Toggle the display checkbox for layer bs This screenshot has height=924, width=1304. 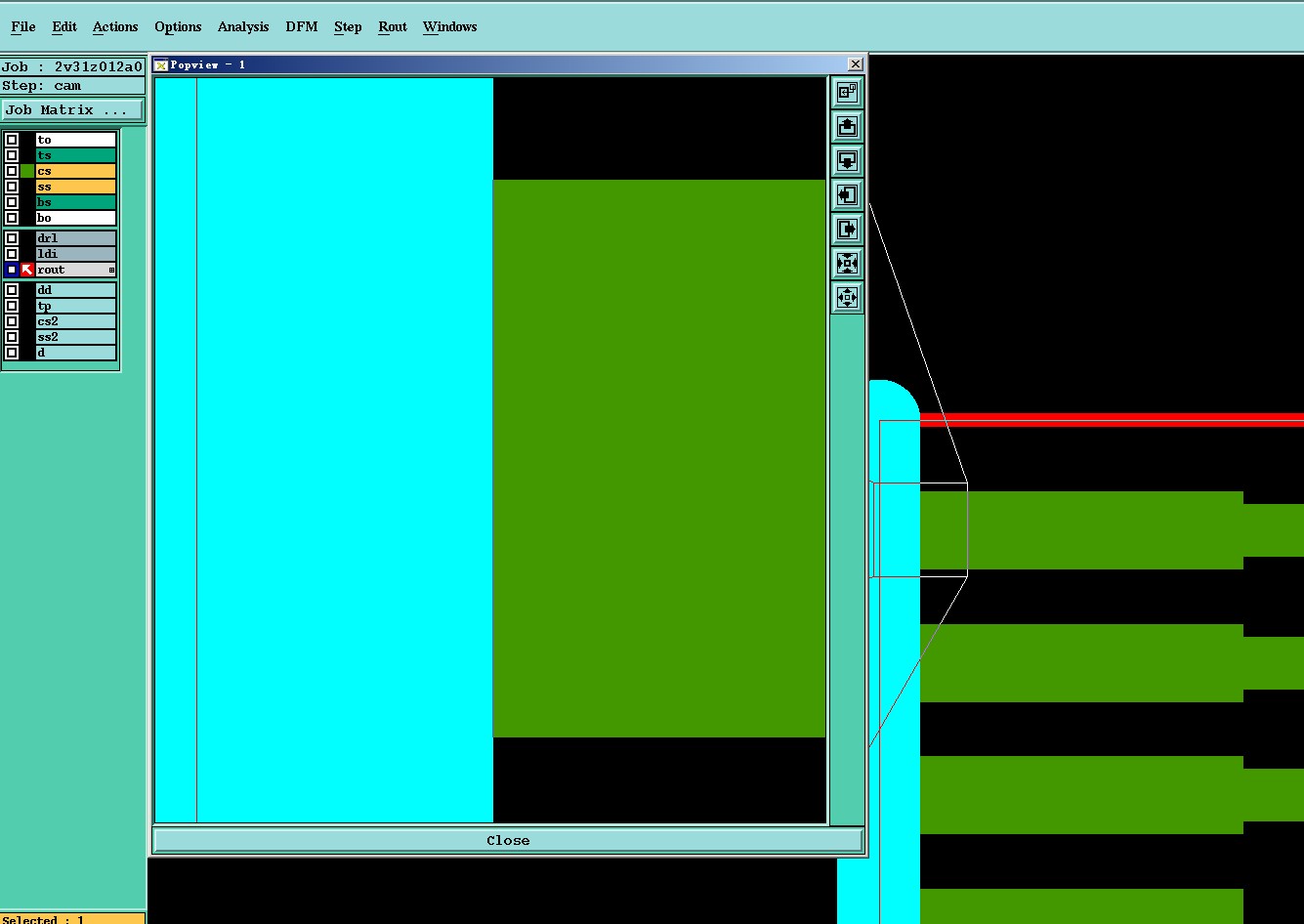coord(12,202)
